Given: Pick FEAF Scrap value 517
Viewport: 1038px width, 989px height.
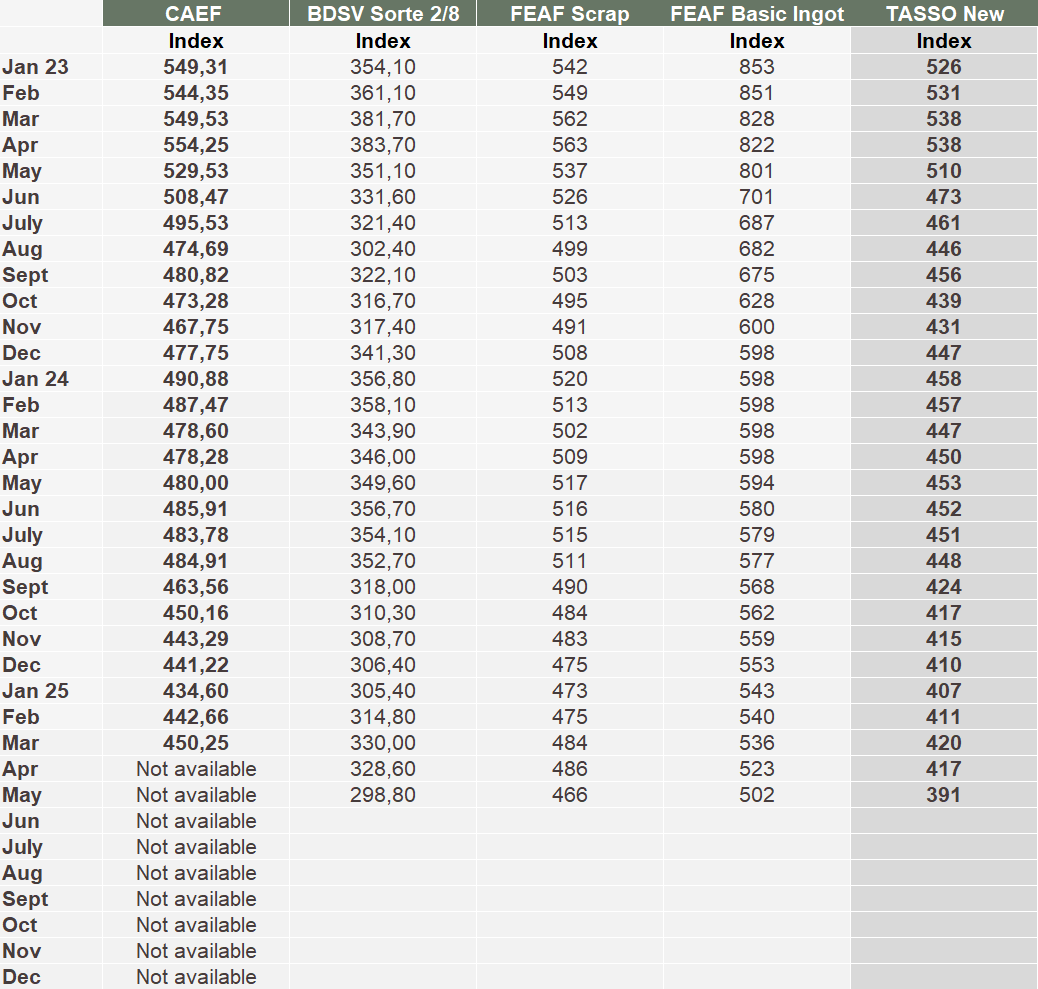Looking at the screenshot, I should pyautogui.click(x=570, y=483).
